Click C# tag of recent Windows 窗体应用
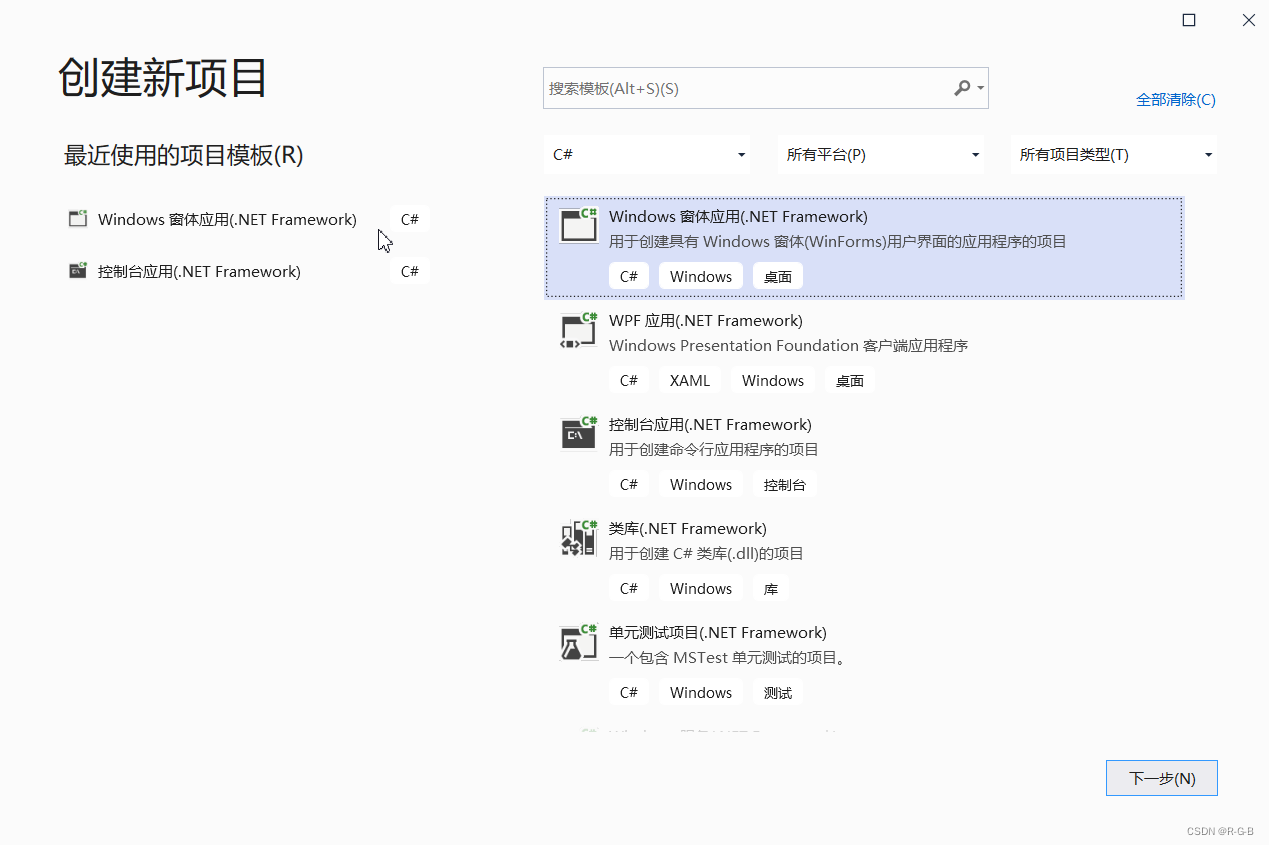 pyautogui.click(x=410, y=219)
